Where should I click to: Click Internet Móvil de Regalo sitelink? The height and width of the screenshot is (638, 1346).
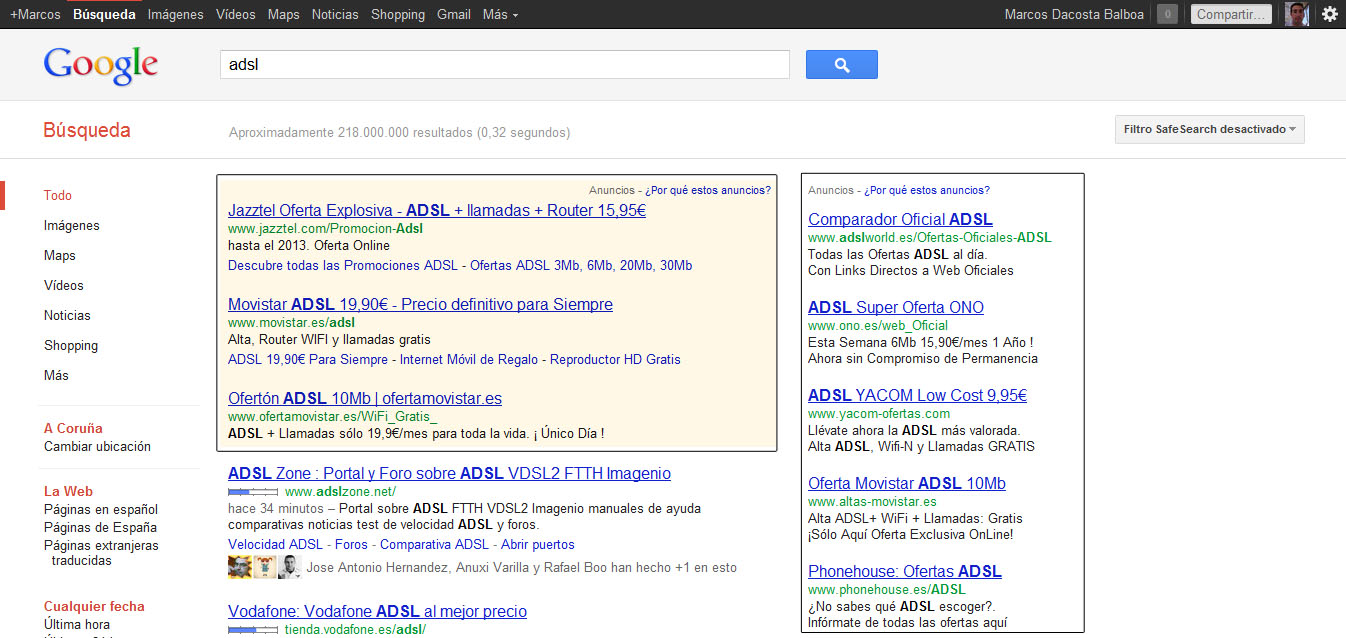(469, 359)
